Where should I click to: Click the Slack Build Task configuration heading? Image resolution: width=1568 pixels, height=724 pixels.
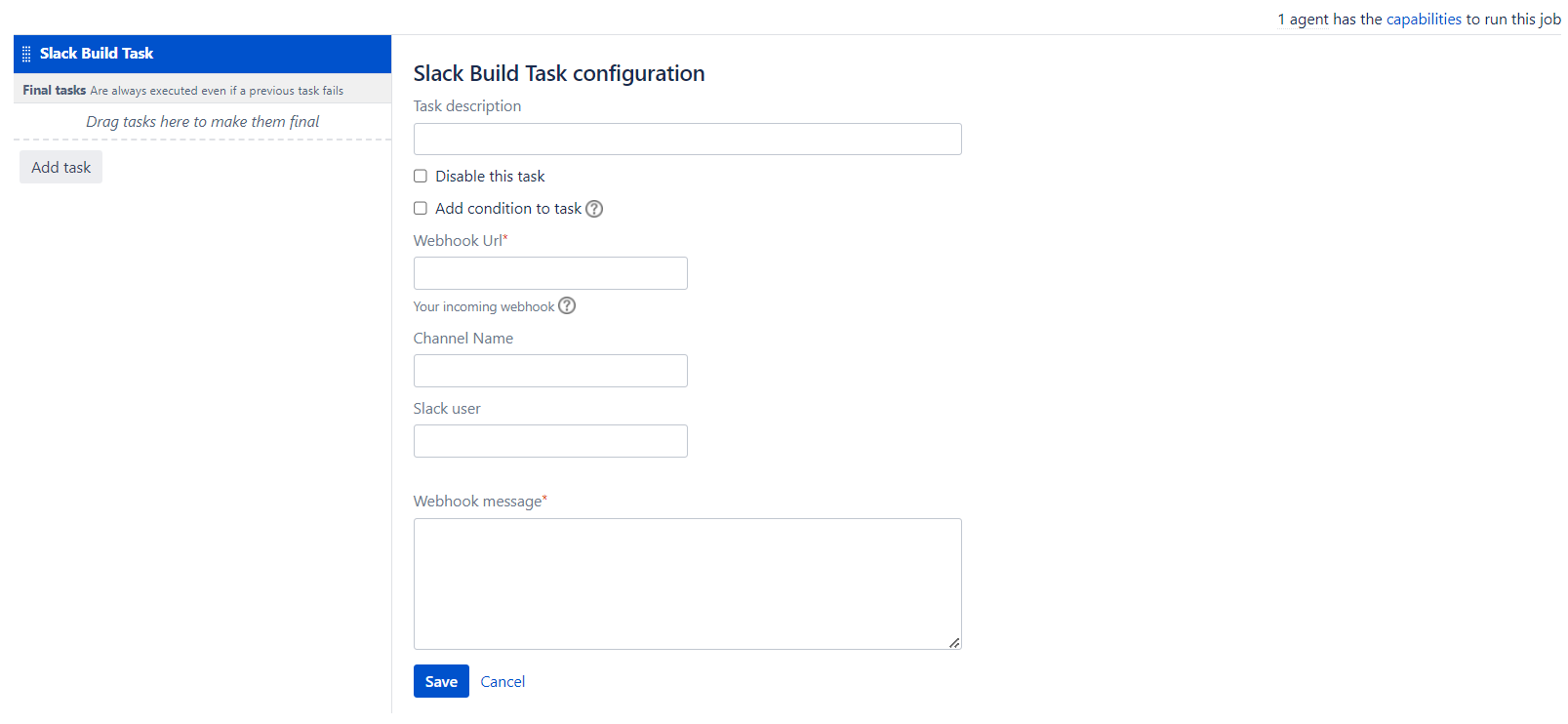coord(558,74)
